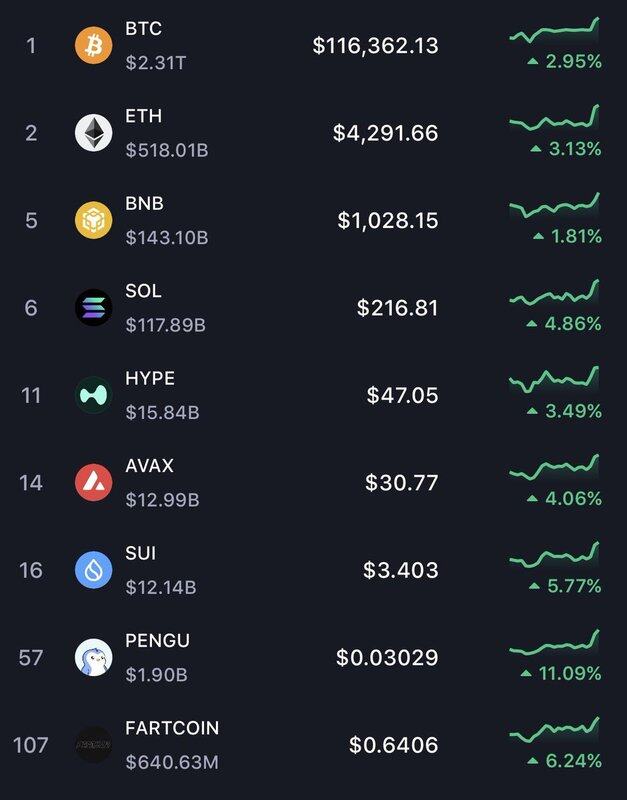Open the ETH ticker label

pos(142,116)
